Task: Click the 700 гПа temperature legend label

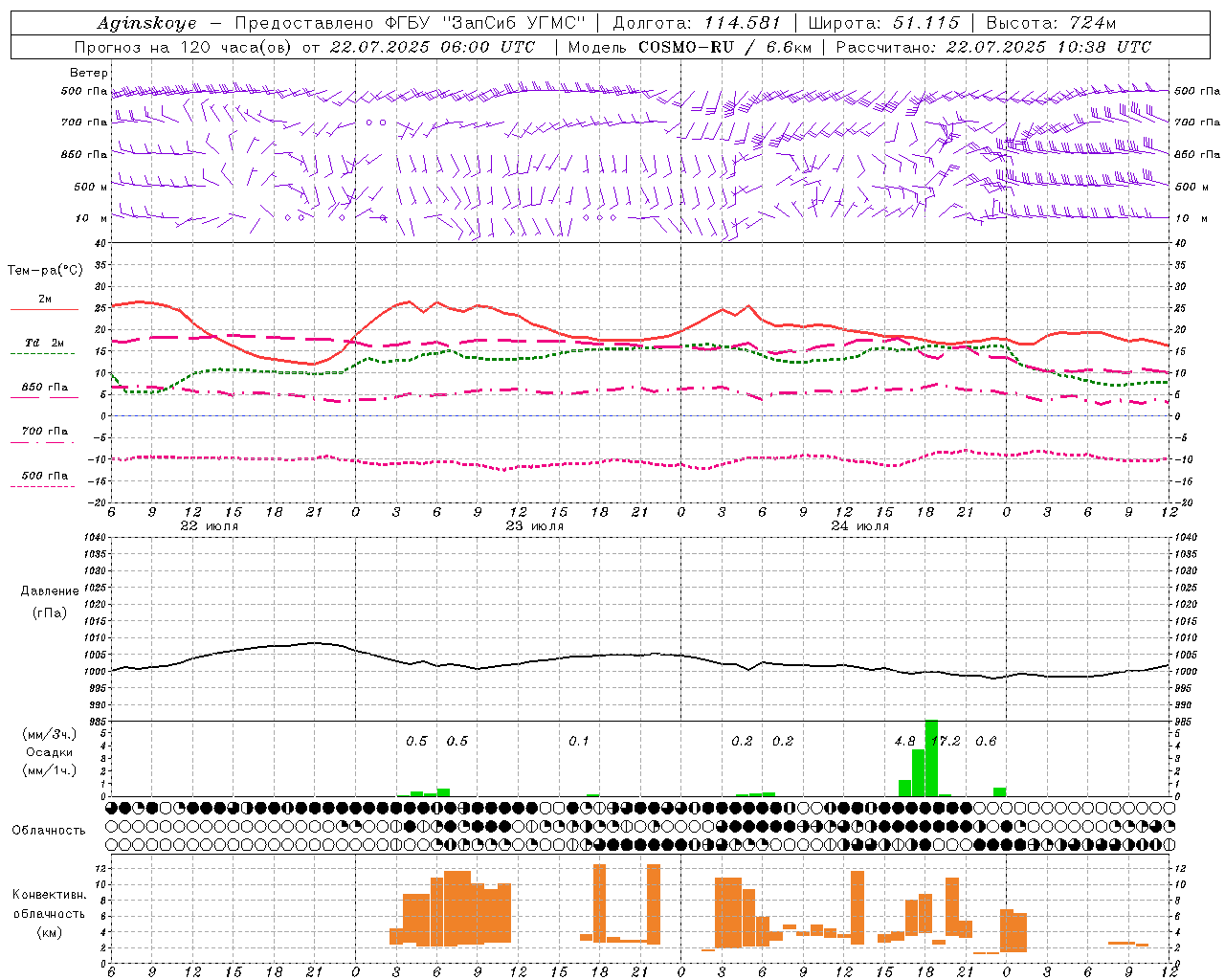Action: point(45,432)
